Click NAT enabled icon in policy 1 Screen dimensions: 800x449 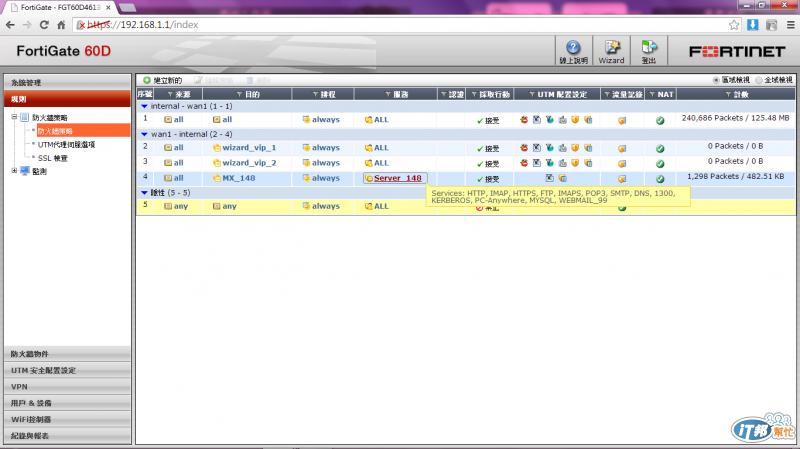660,121
